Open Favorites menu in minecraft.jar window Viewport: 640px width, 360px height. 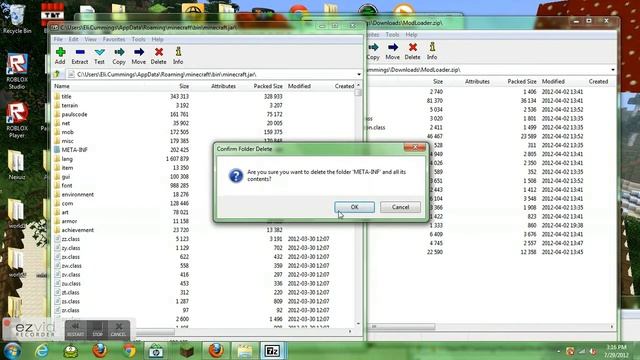point(114,40)
